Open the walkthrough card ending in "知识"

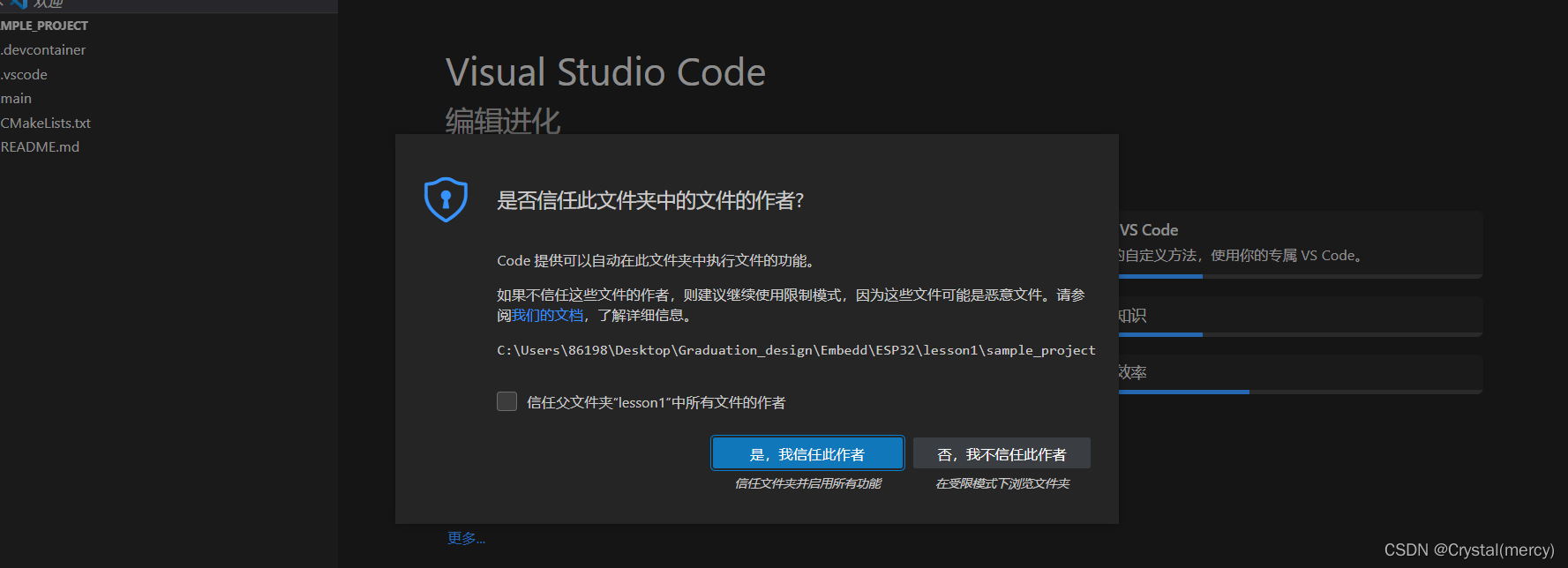(x=1301, y=317)
